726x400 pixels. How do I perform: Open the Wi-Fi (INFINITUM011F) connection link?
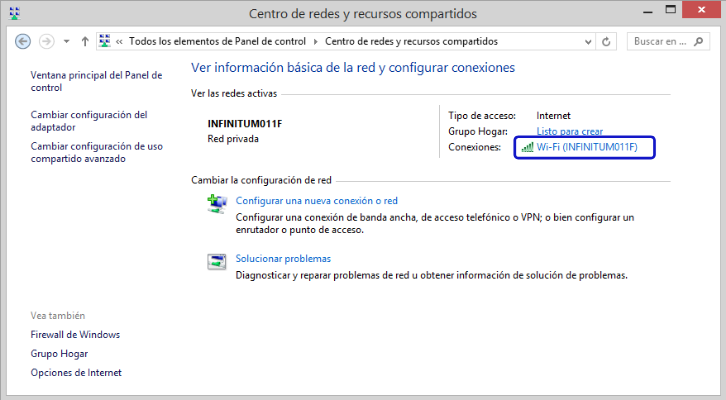pos(587,147)
